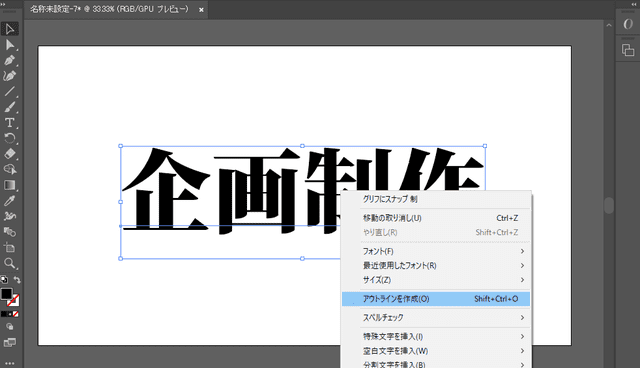This screenshot has height=368, width=640.
Task: Open Edit Toolbar three dots
Action: pyautogui.click(x=9, y=363)
